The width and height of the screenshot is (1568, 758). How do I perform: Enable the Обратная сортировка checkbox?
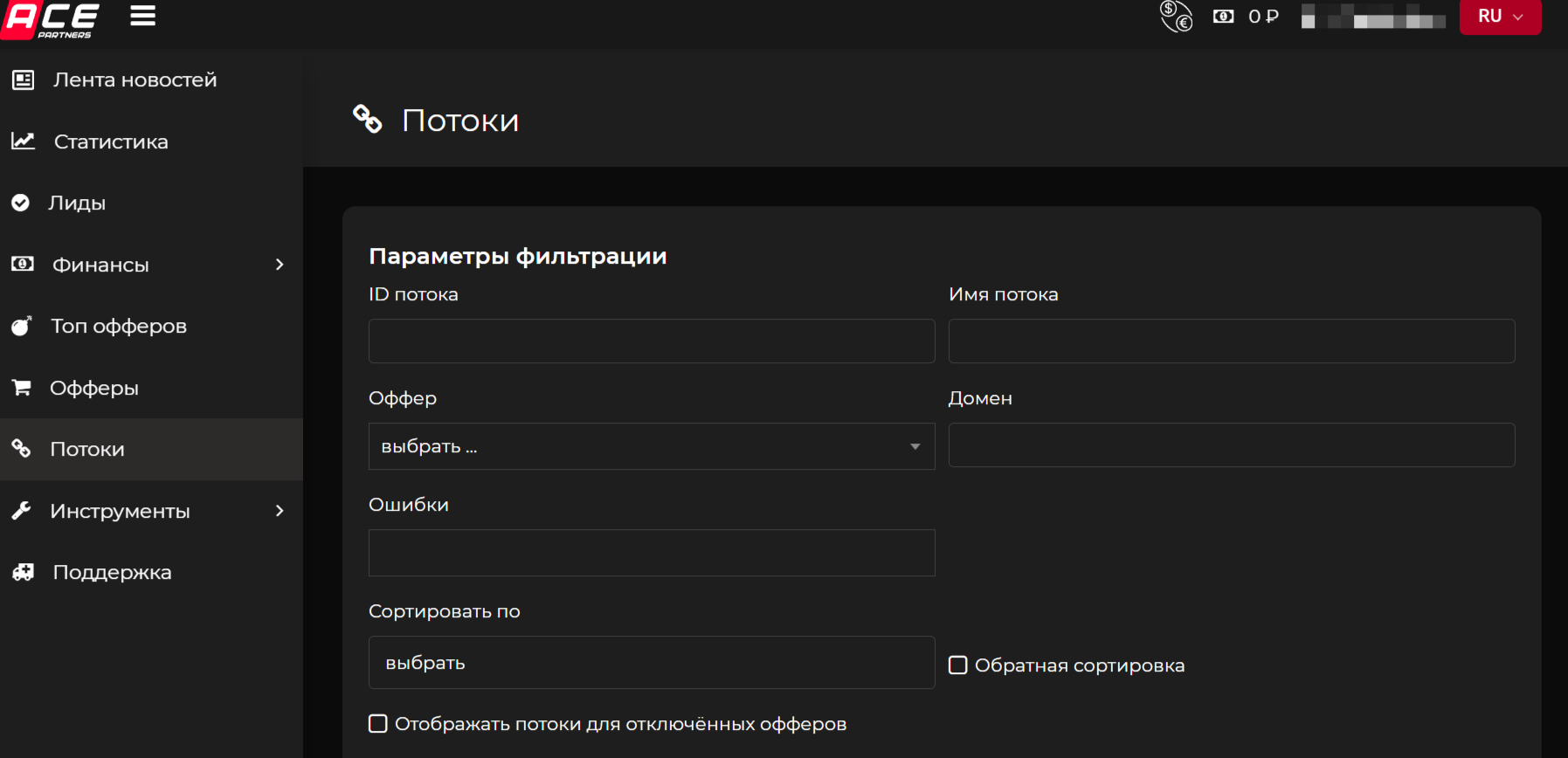click(958, 665)
